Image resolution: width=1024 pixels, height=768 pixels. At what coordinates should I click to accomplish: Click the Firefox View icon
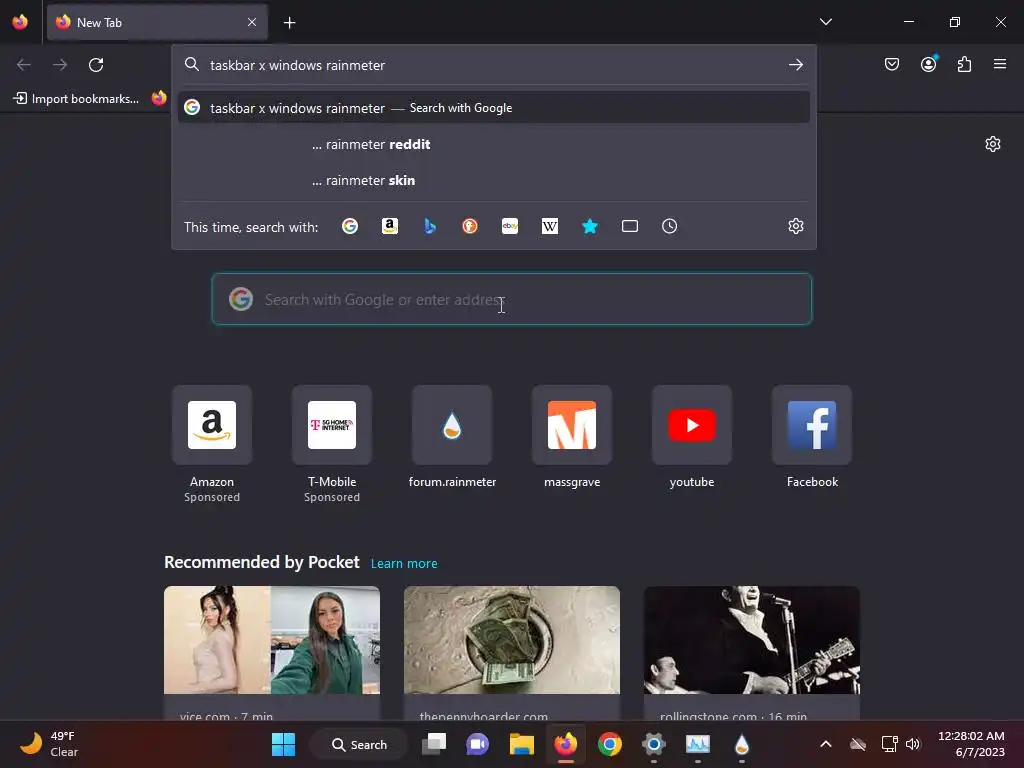pos(20,22)
